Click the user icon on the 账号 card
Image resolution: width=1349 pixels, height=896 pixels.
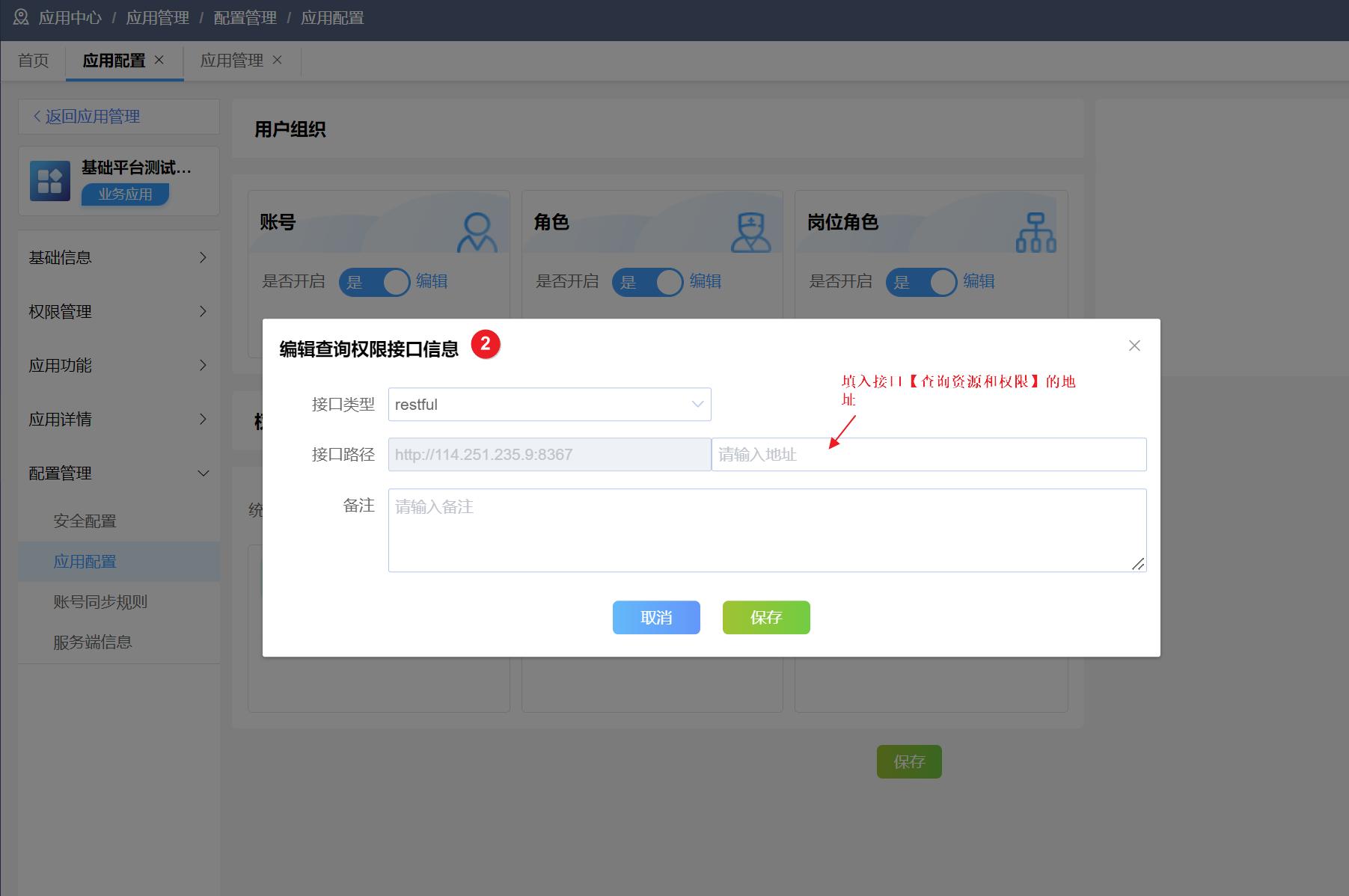(x=477, y=233)
